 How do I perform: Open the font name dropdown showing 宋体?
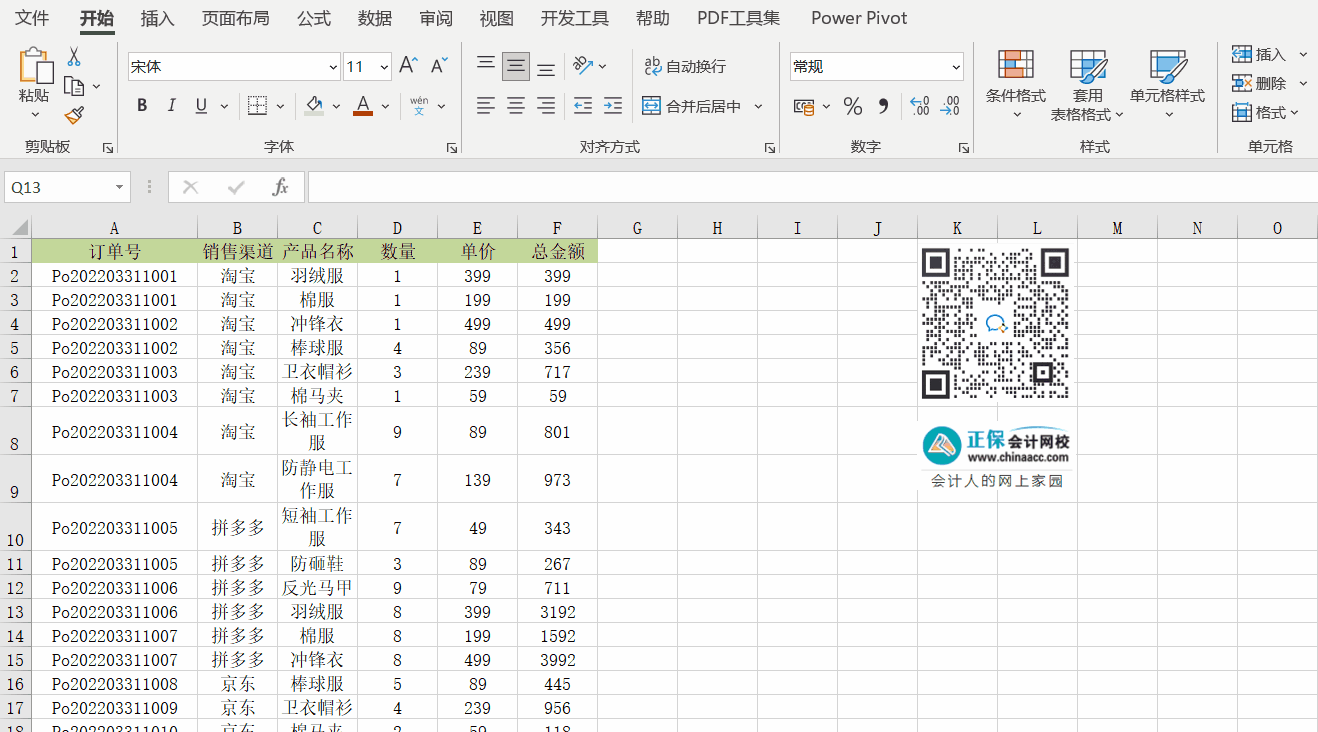333,67
